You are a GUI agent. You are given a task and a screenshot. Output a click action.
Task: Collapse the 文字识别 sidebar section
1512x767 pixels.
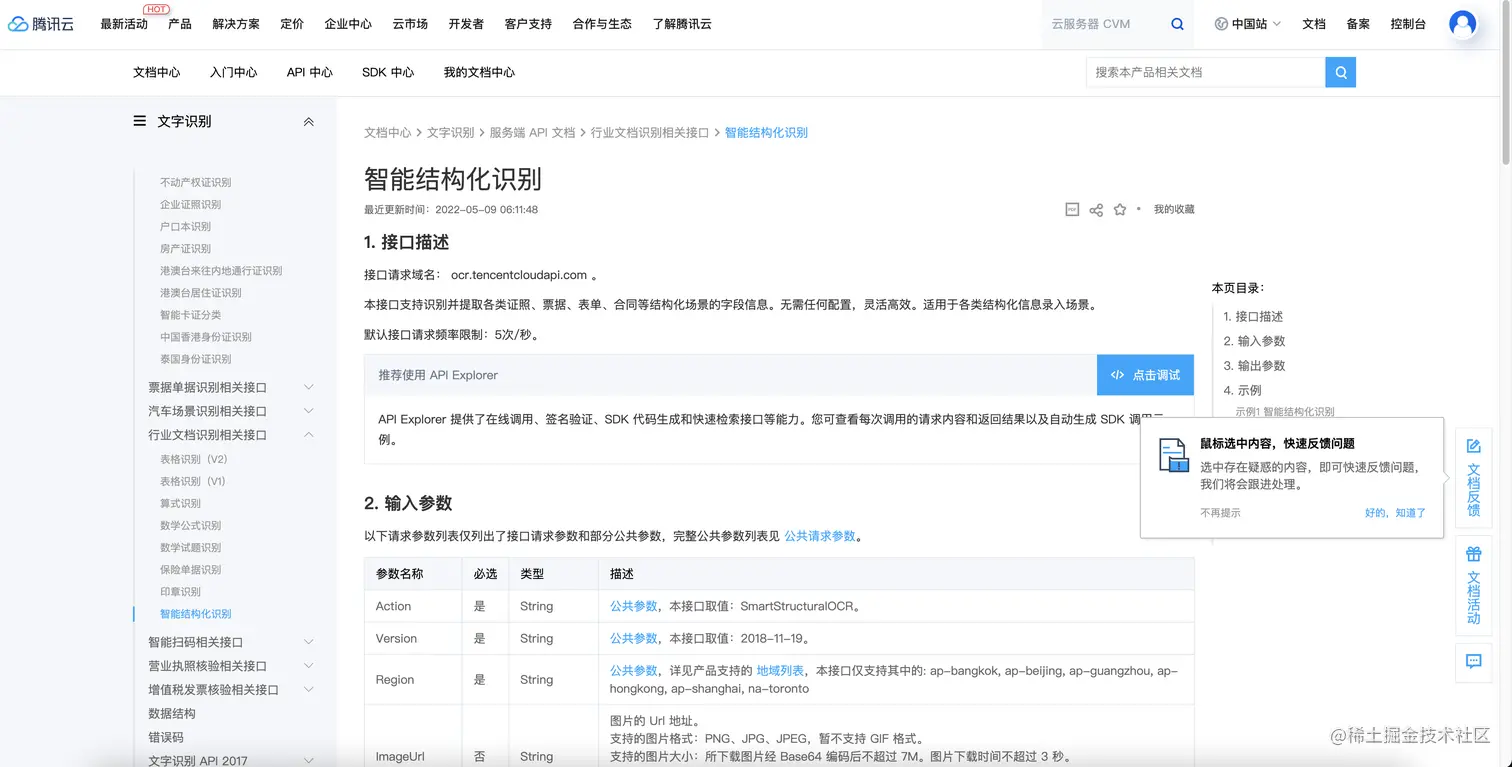click(x=308, y=122)
